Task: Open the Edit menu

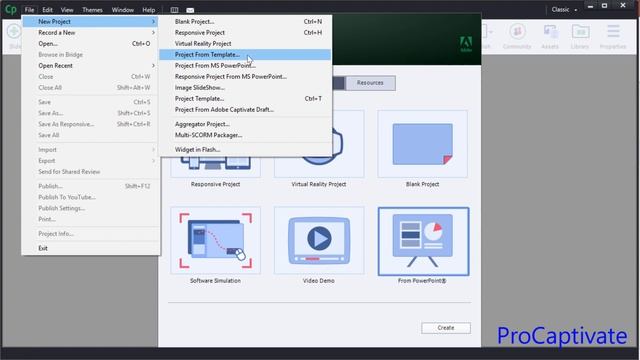Action: click(x=47, y=10)
